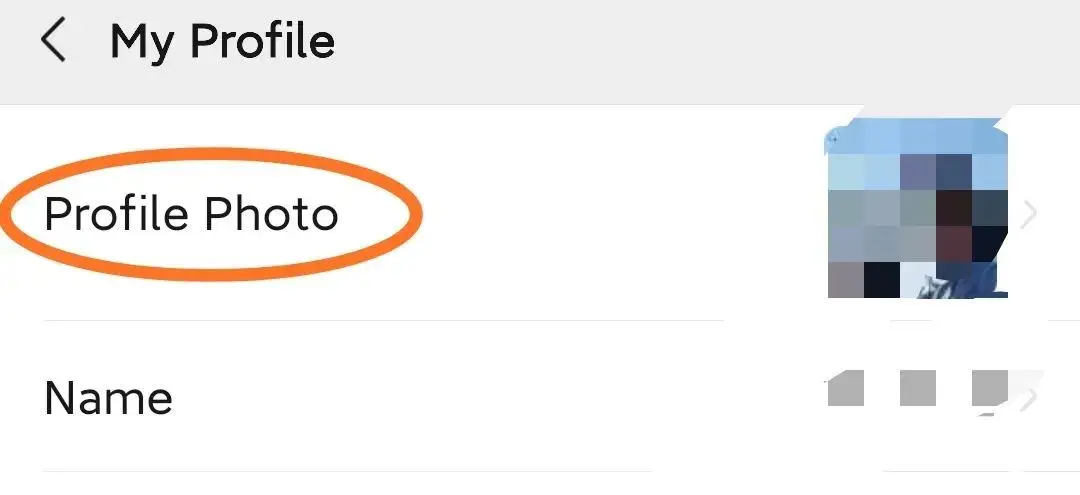Click the My Profile header title
This screenshot has width=1080, height=495.
pyautogui.click(x=222, y=42)
